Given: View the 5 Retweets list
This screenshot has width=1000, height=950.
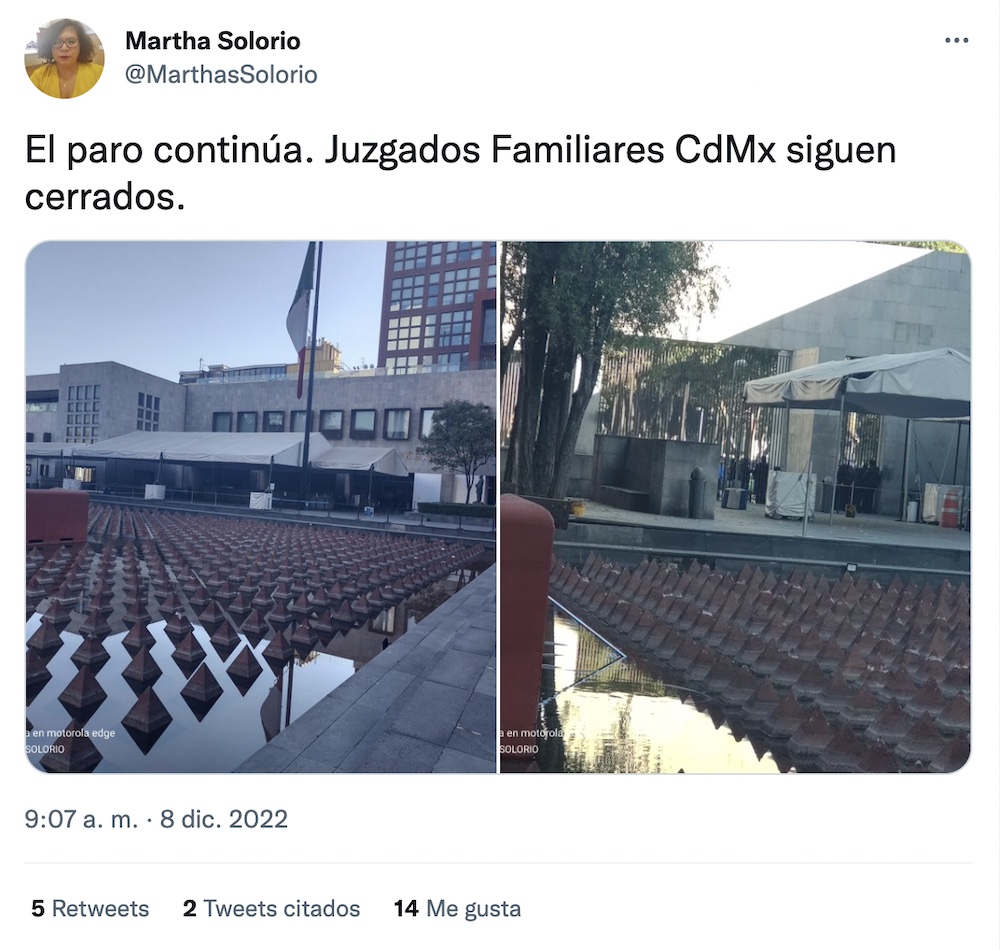Looking at the screenshot, I should click(x=90, y=909).
